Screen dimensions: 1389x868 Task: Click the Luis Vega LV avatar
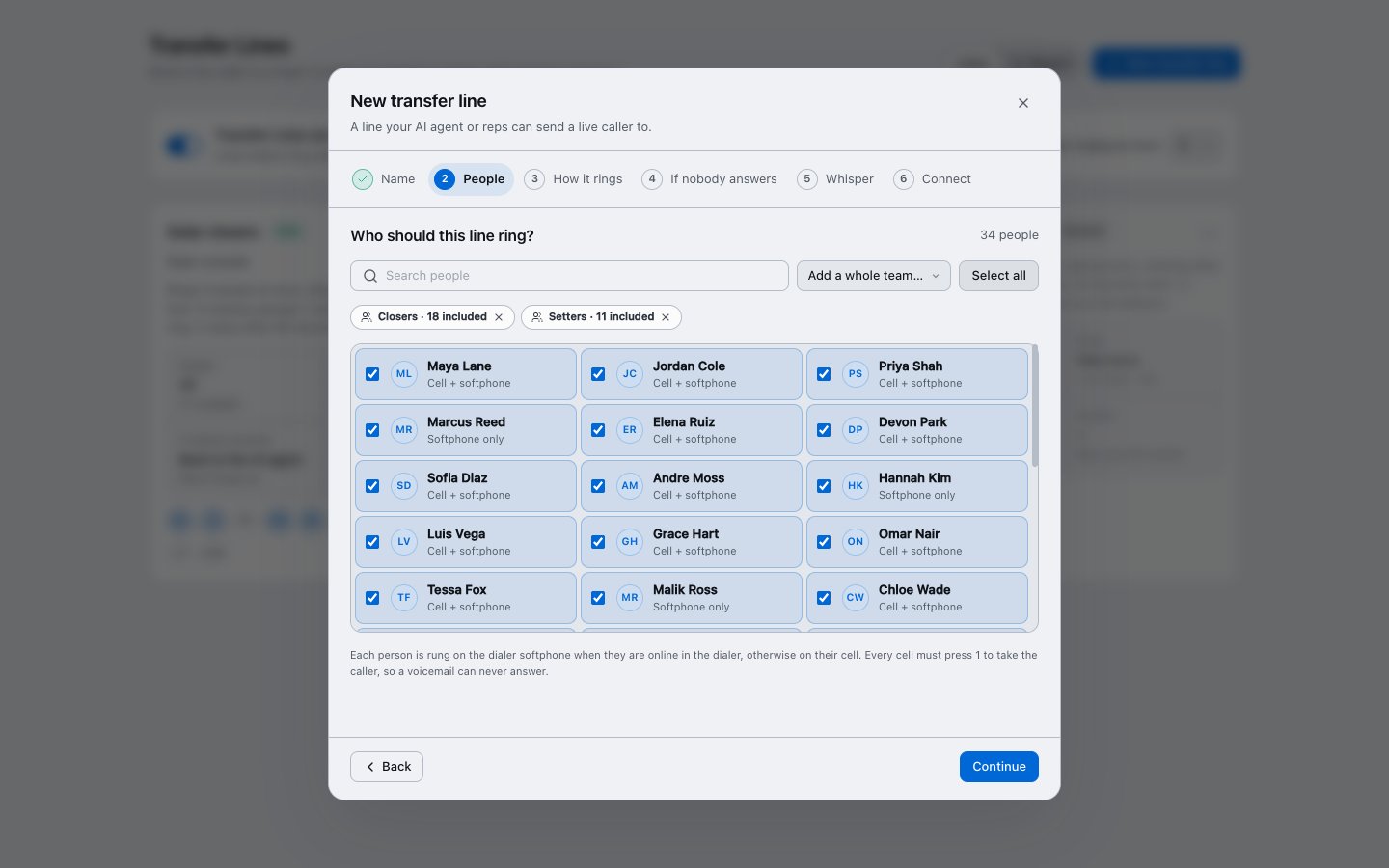(x=404, y=542)
